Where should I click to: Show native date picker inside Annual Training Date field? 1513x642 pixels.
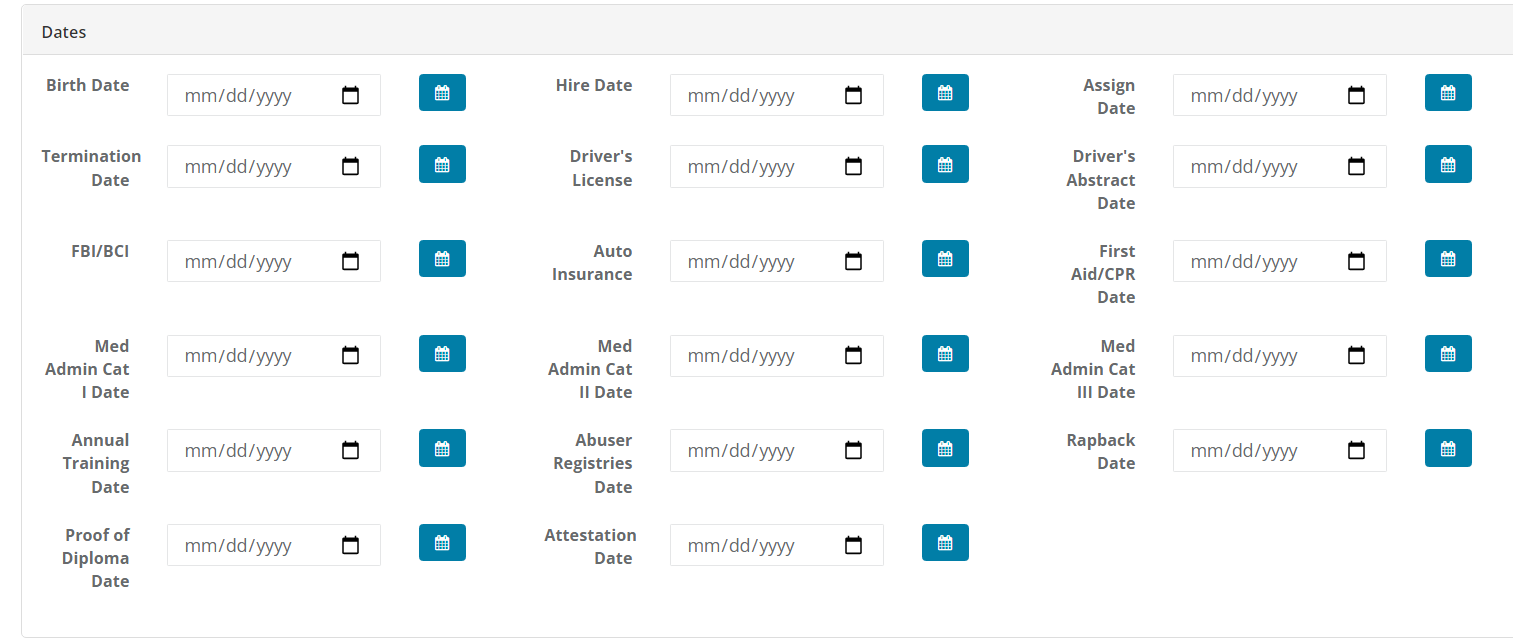[x=351, y=451]
